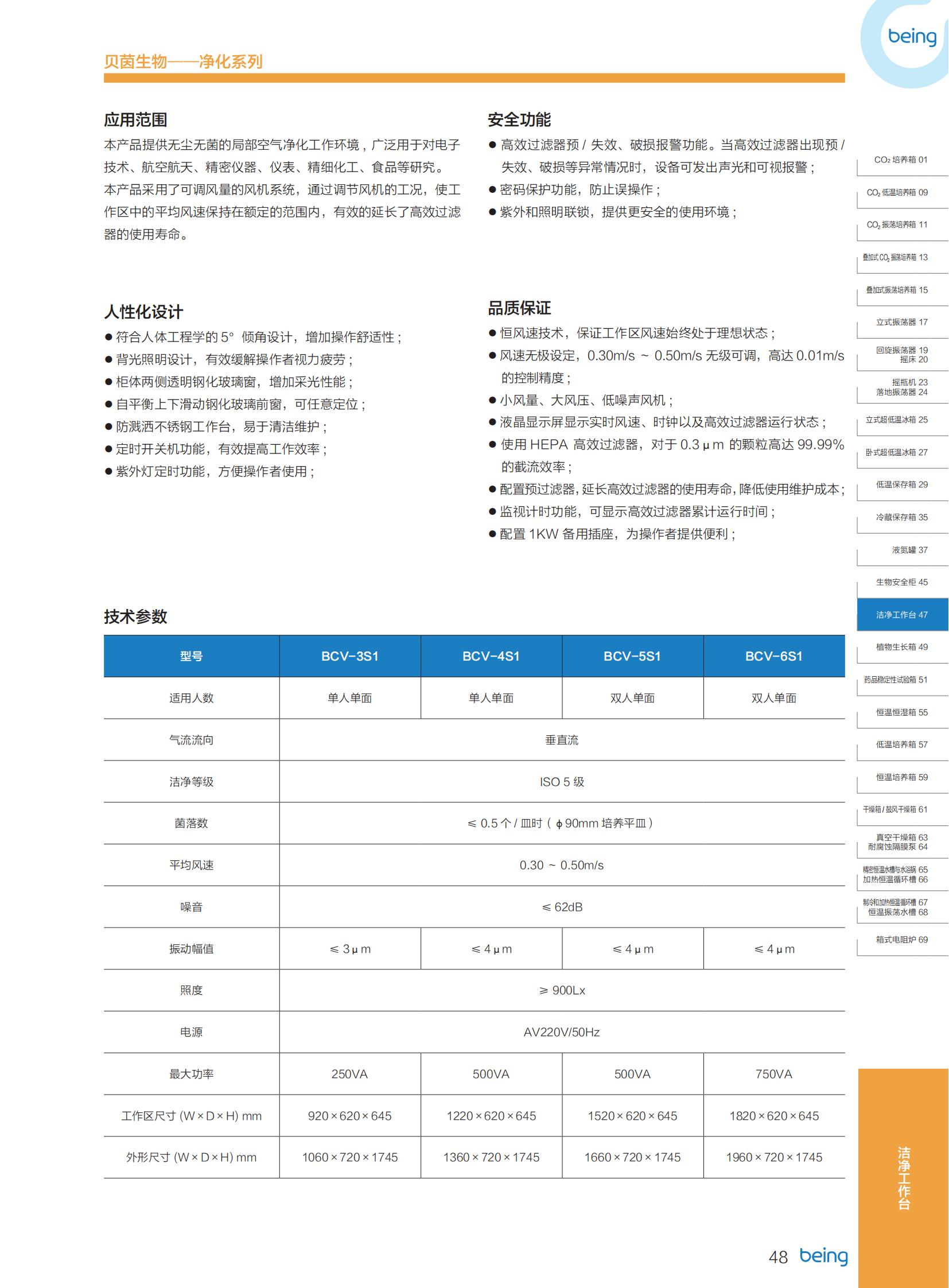
Task: Click the 技术参数 section heading
Action: [x=135, y=616]
